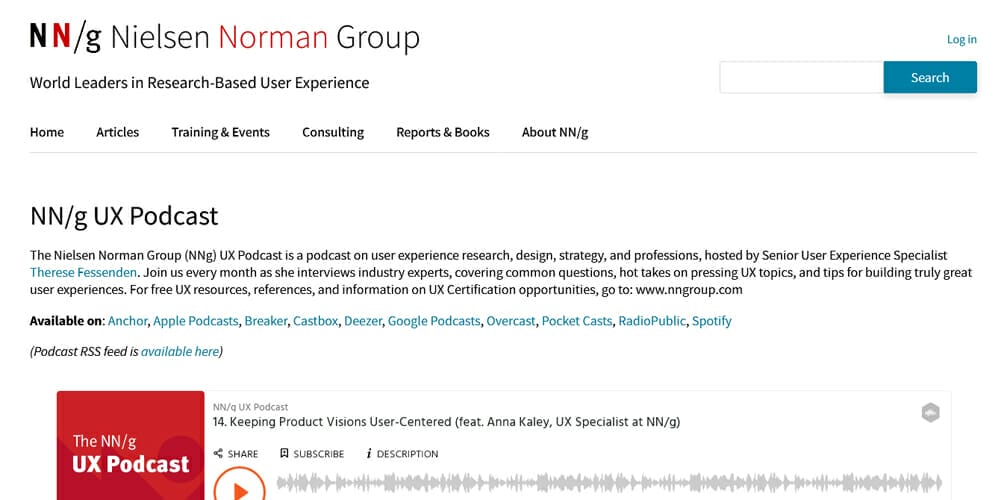1000x500 pixels.
Task: Open About NN/g navigation item
Action: point(555,132)
